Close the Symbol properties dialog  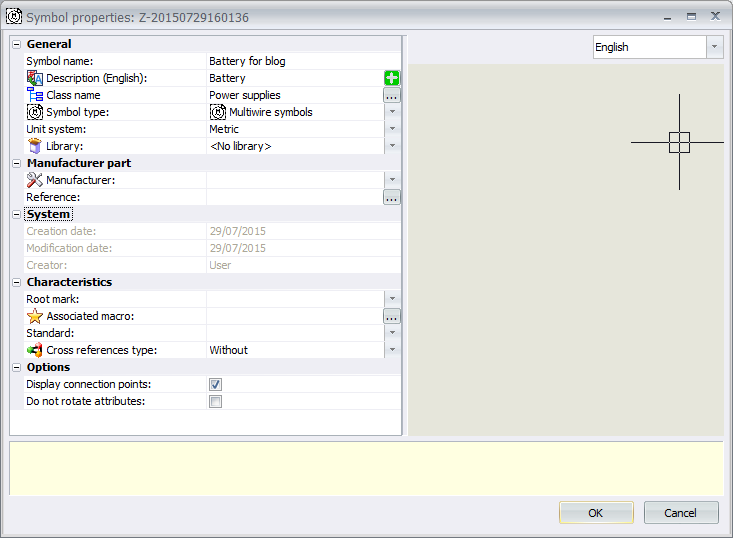point(715,16)
